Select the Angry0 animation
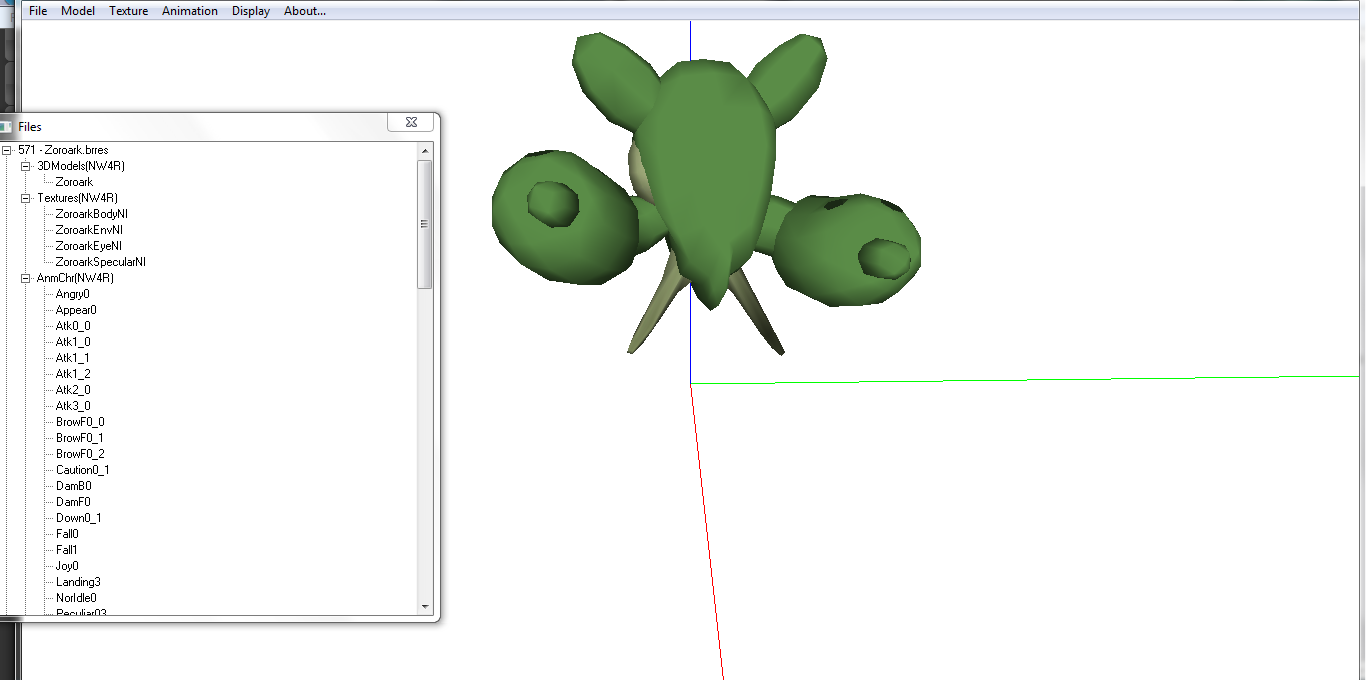Image resolution: width=1366 pixels, height=680 pixels. click(x=72, y=294)
